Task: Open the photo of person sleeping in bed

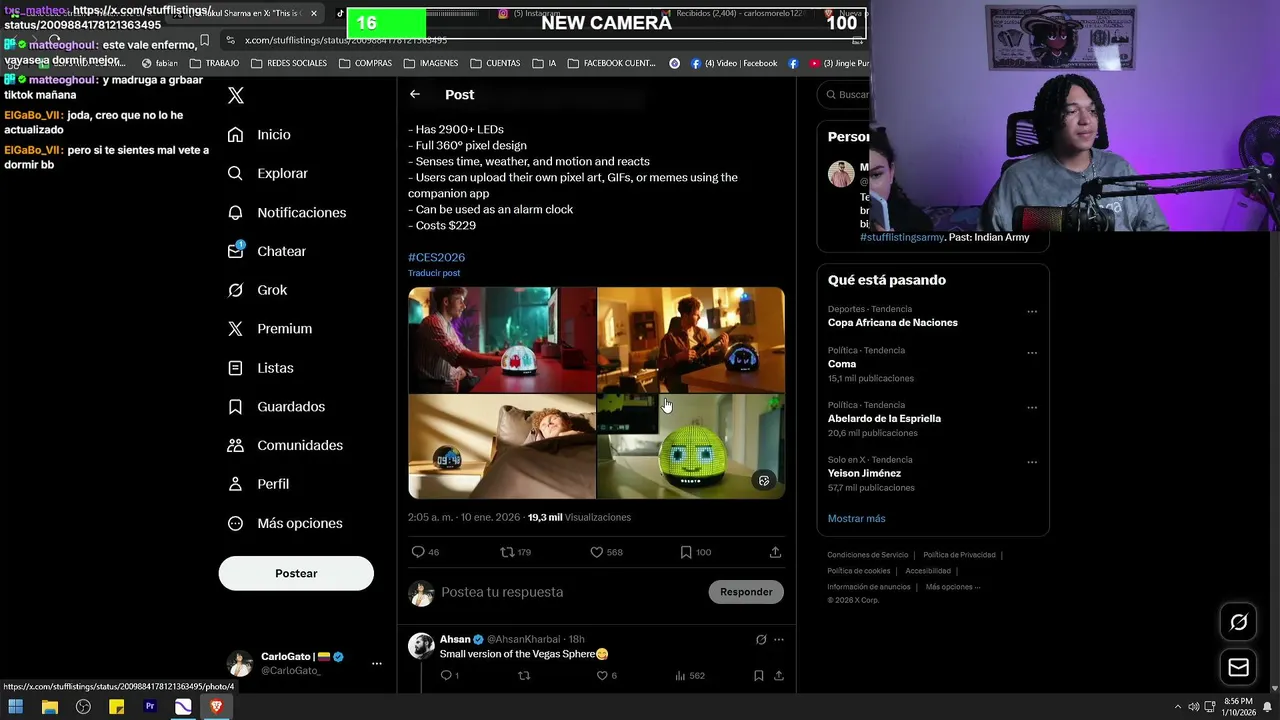Action: click(501, 446)
